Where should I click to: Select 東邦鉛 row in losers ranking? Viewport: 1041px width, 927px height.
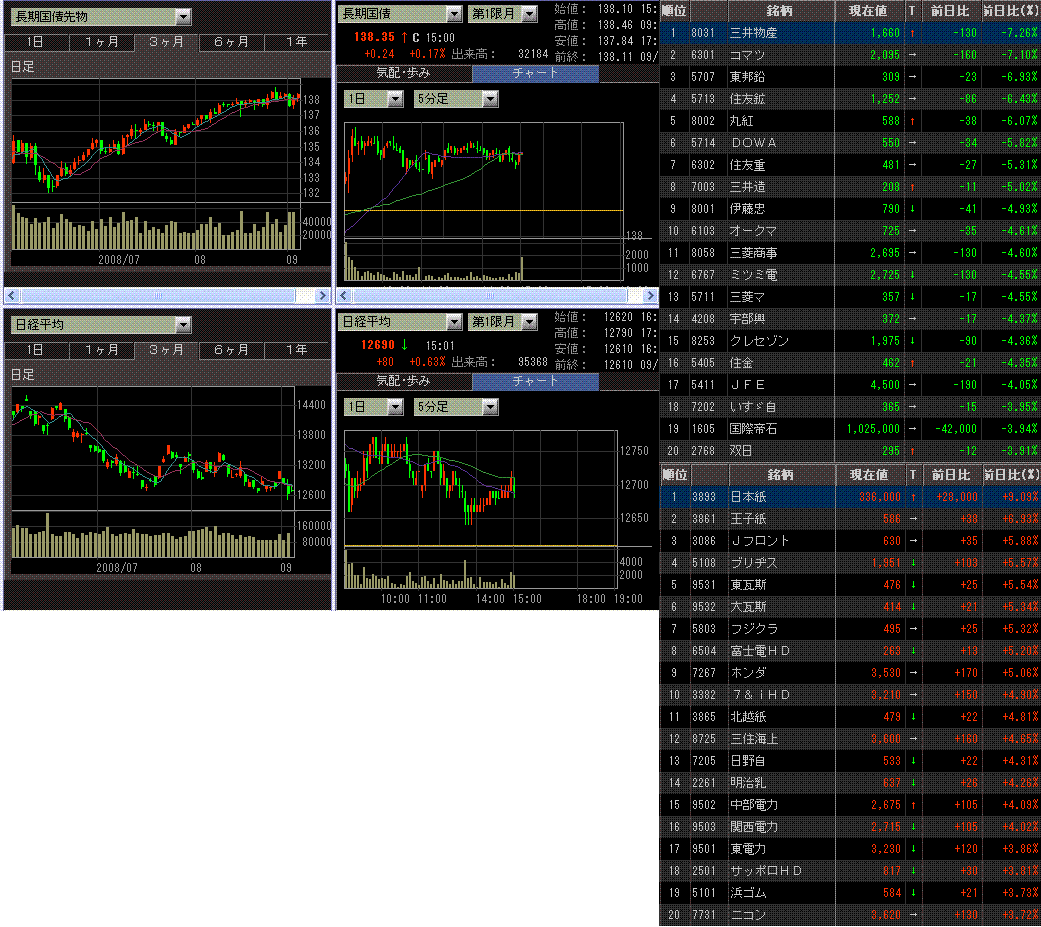pos(850,77)
